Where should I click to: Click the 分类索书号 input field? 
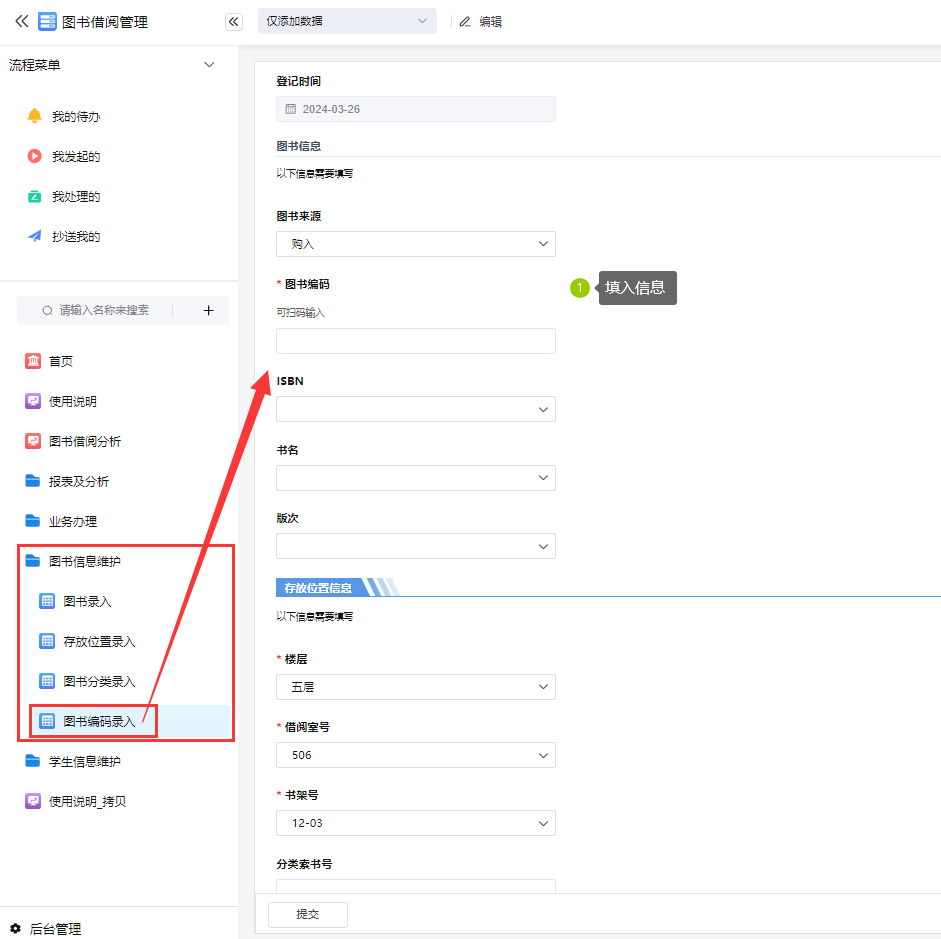click(x=416, y=886)
